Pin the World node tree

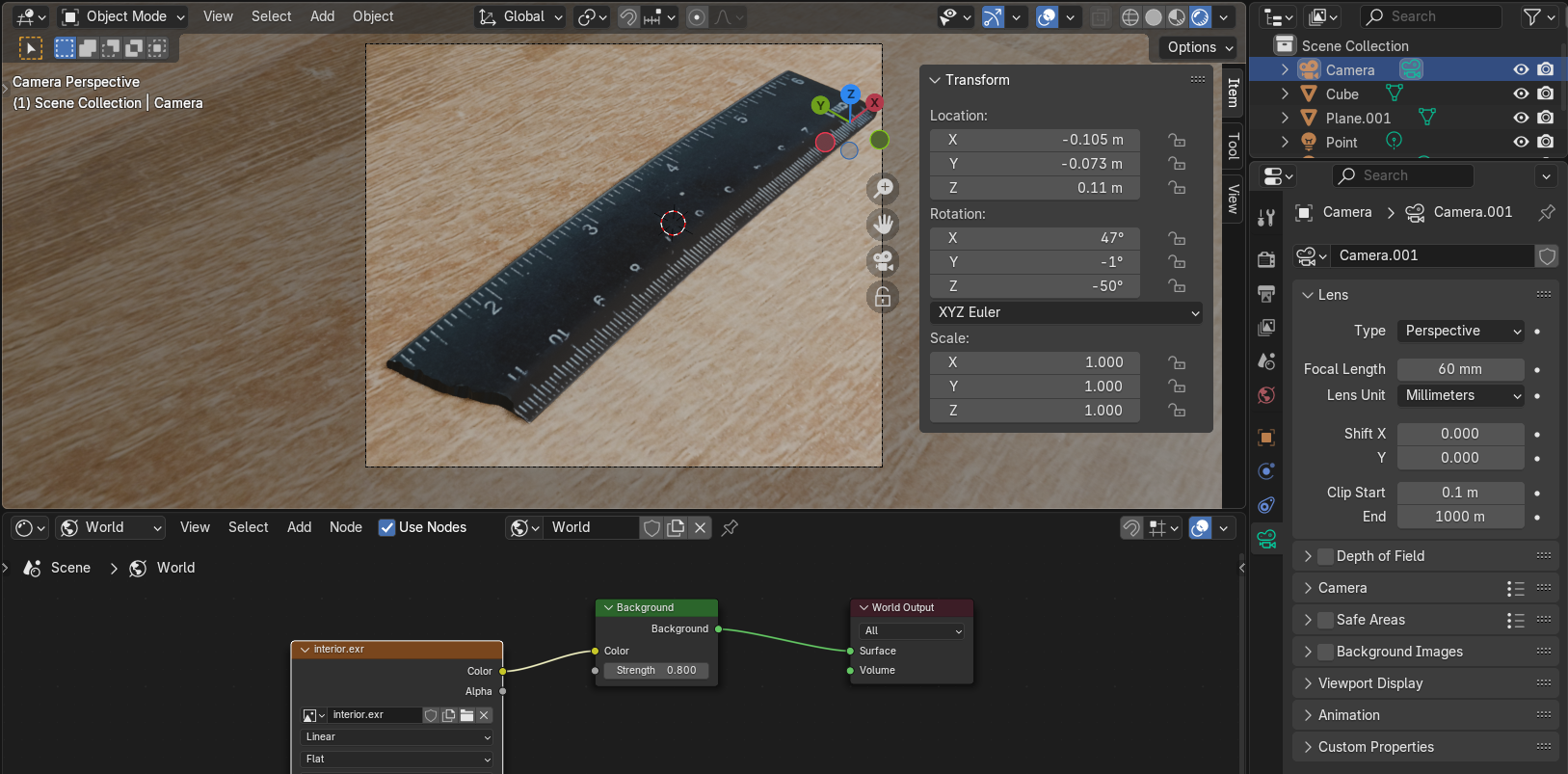click(x=730, y=527)
